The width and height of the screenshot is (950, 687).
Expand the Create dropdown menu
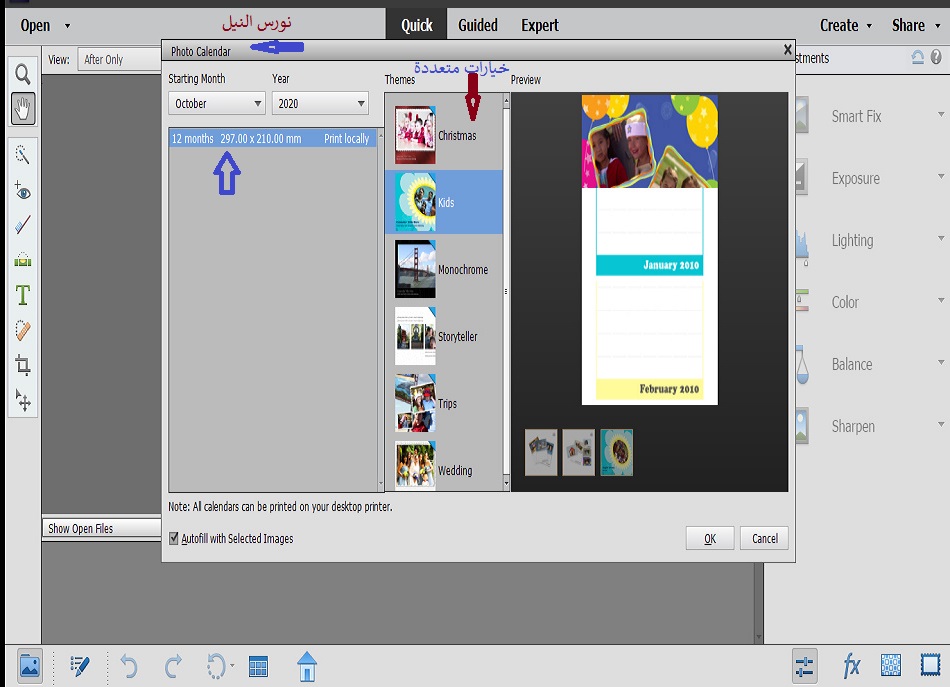[846, 26]
